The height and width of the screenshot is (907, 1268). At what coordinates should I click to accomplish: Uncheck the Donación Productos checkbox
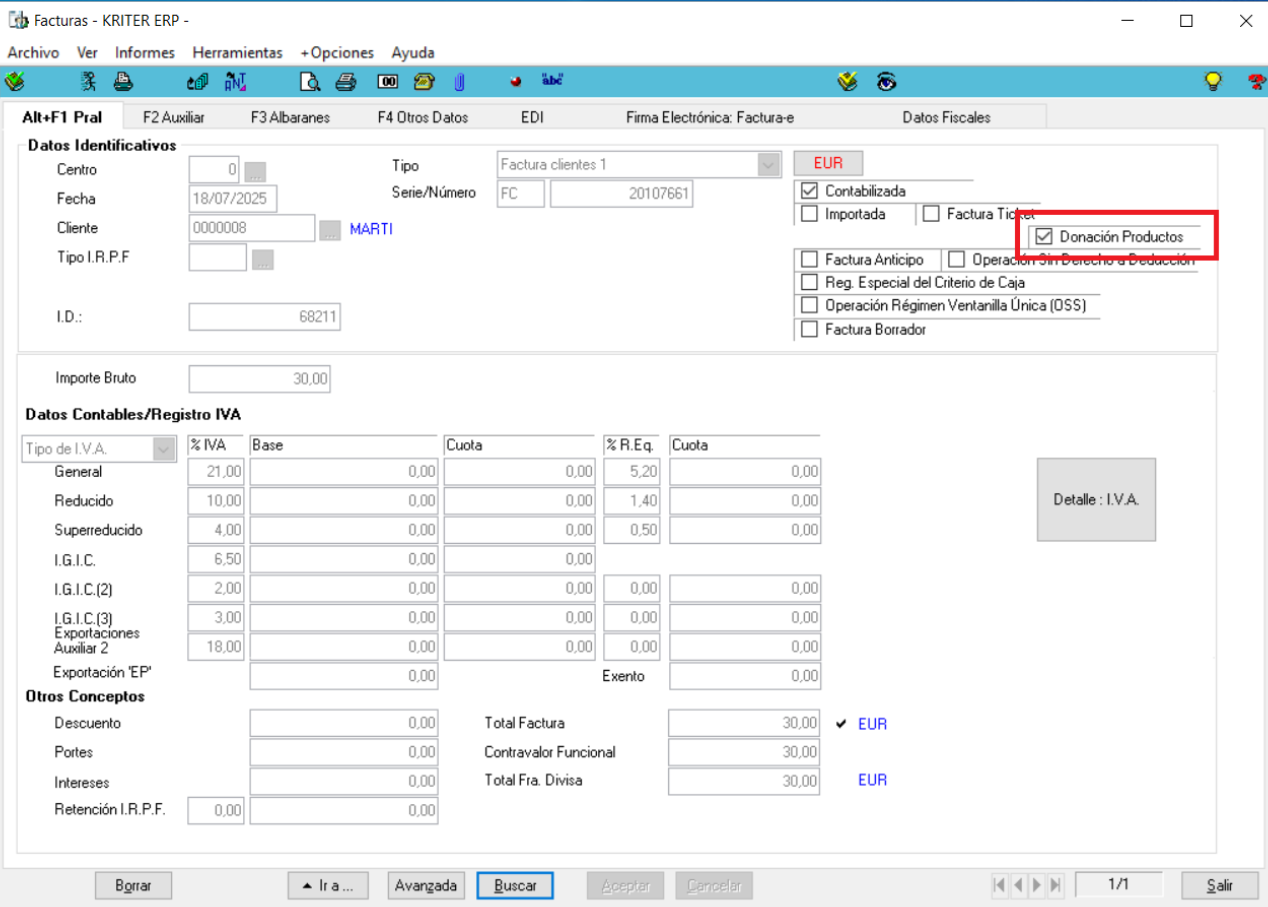pos(1045,237)
